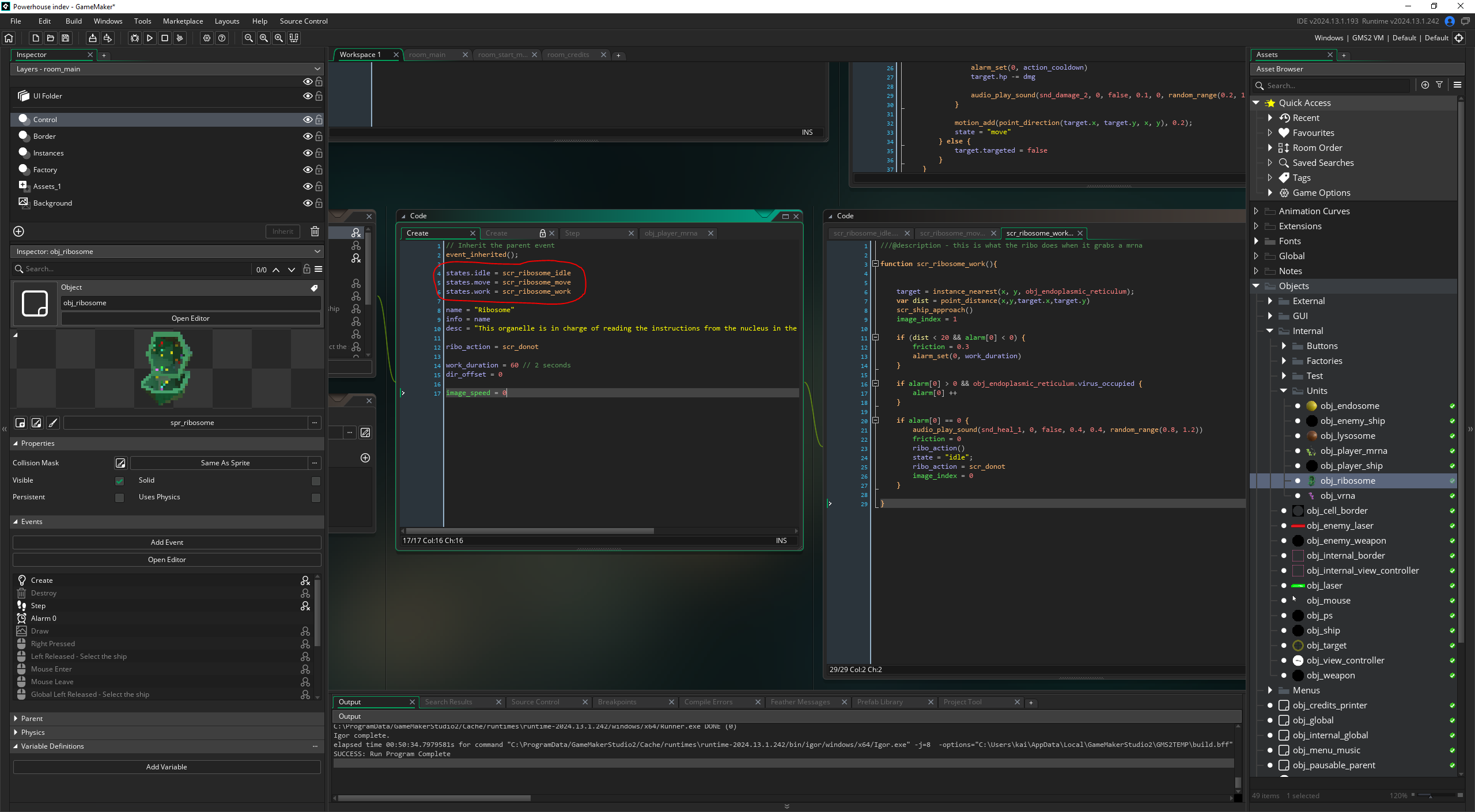Open project folder icon in toolbar

pyautogui.click(x=51, y=38)
